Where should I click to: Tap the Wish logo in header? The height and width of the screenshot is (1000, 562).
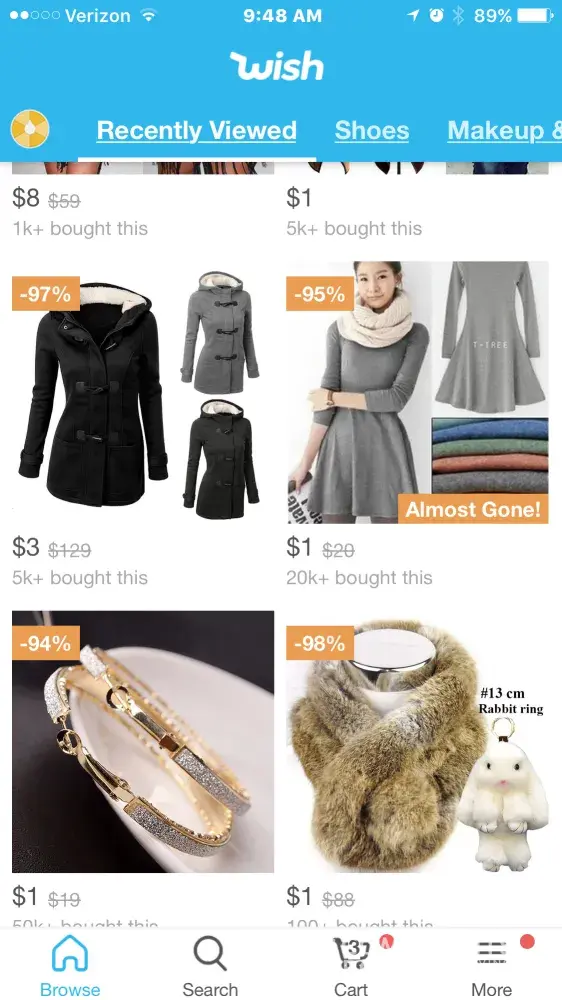point(277,66)
